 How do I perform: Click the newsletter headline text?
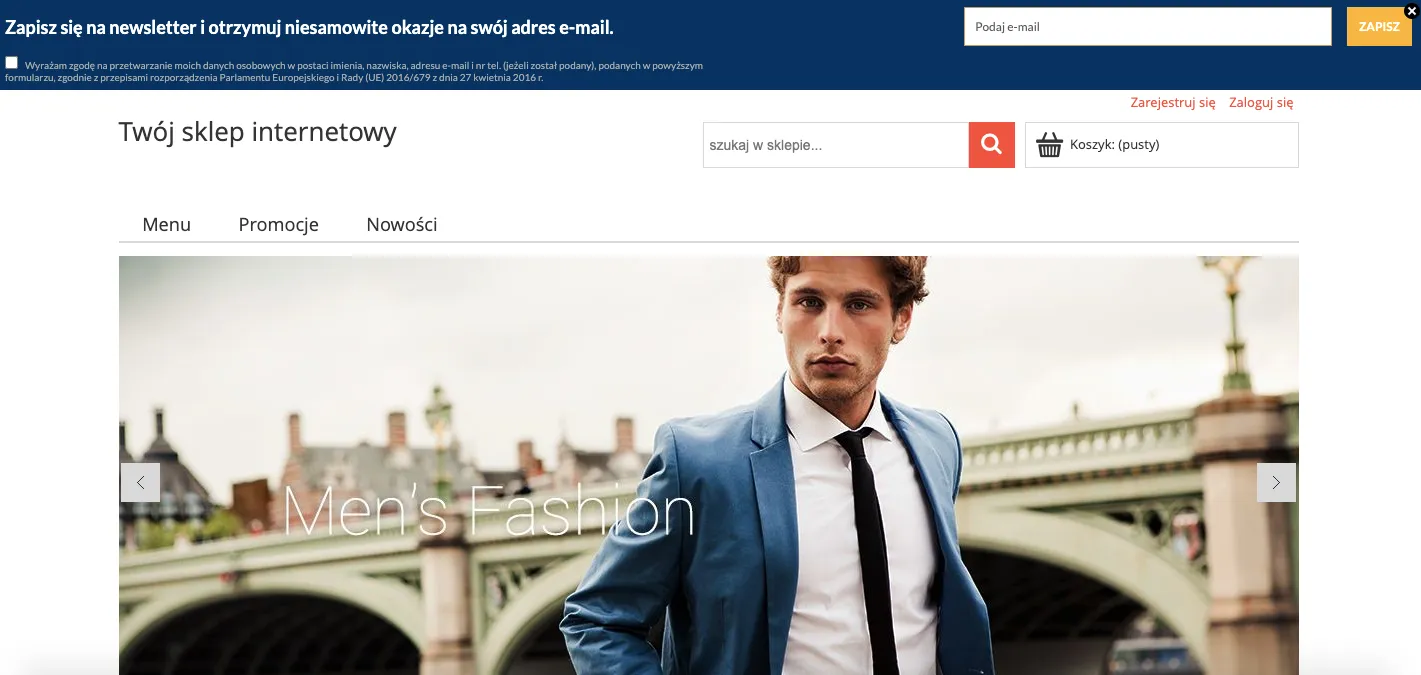310,27
